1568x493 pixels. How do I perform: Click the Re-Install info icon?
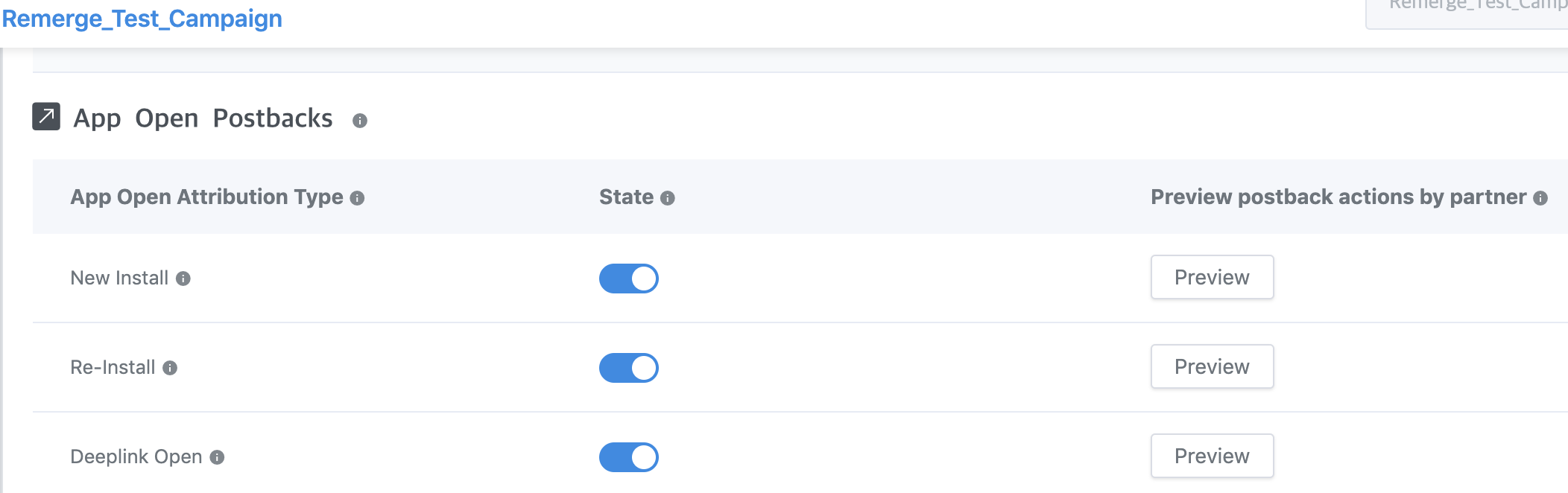170,368
